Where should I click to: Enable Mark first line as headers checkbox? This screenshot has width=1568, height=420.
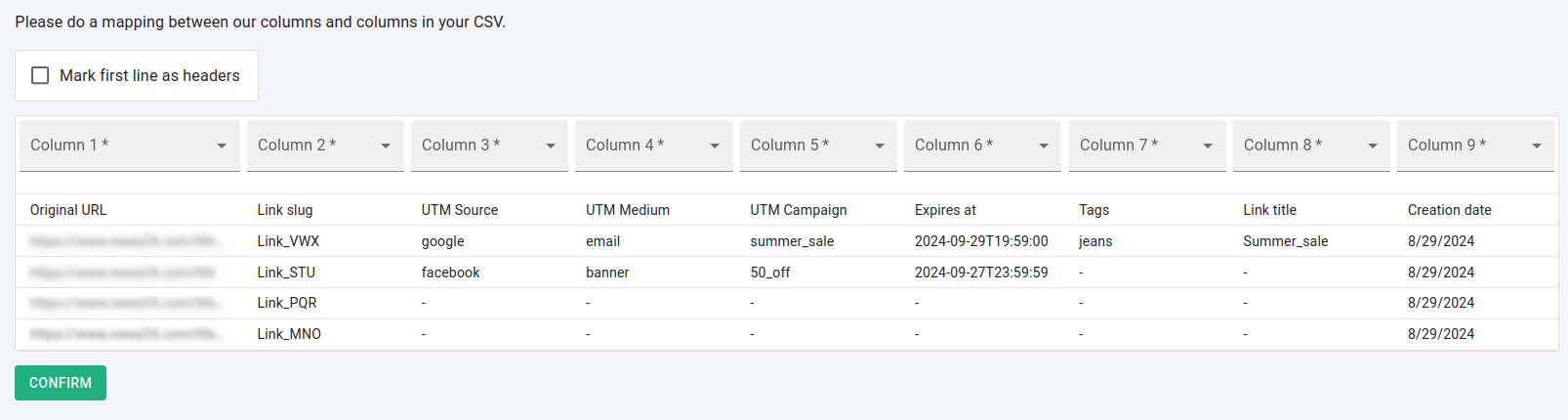[40, 75]
